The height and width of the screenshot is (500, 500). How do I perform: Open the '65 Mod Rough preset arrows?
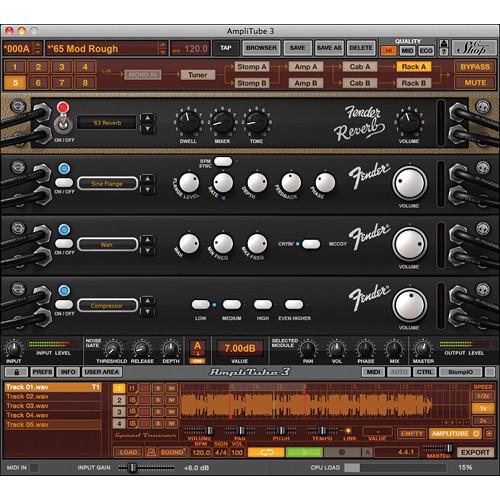(162, 49)
